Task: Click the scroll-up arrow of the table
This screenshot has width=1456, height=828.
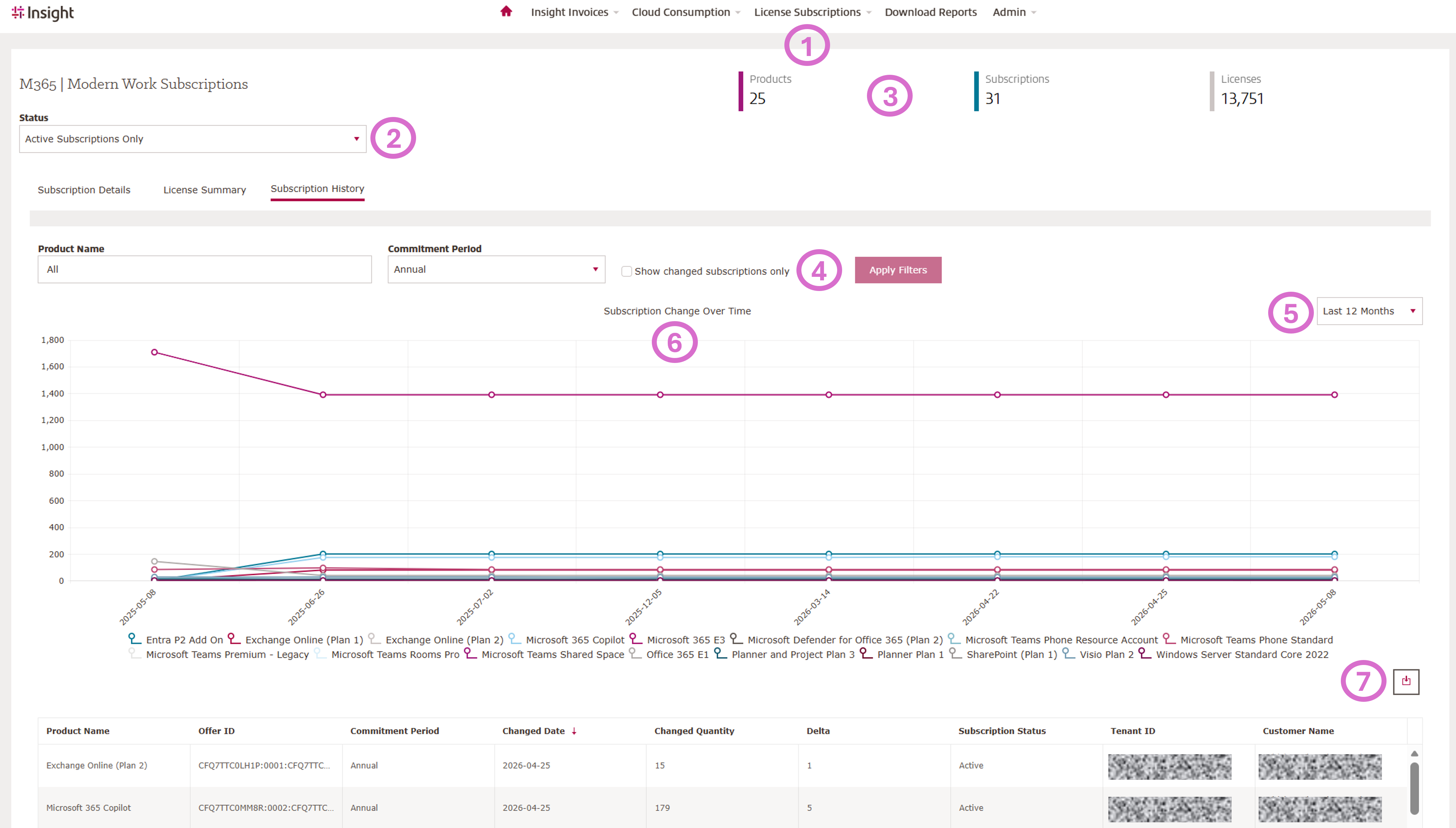Action: [x=1415, y=754]
